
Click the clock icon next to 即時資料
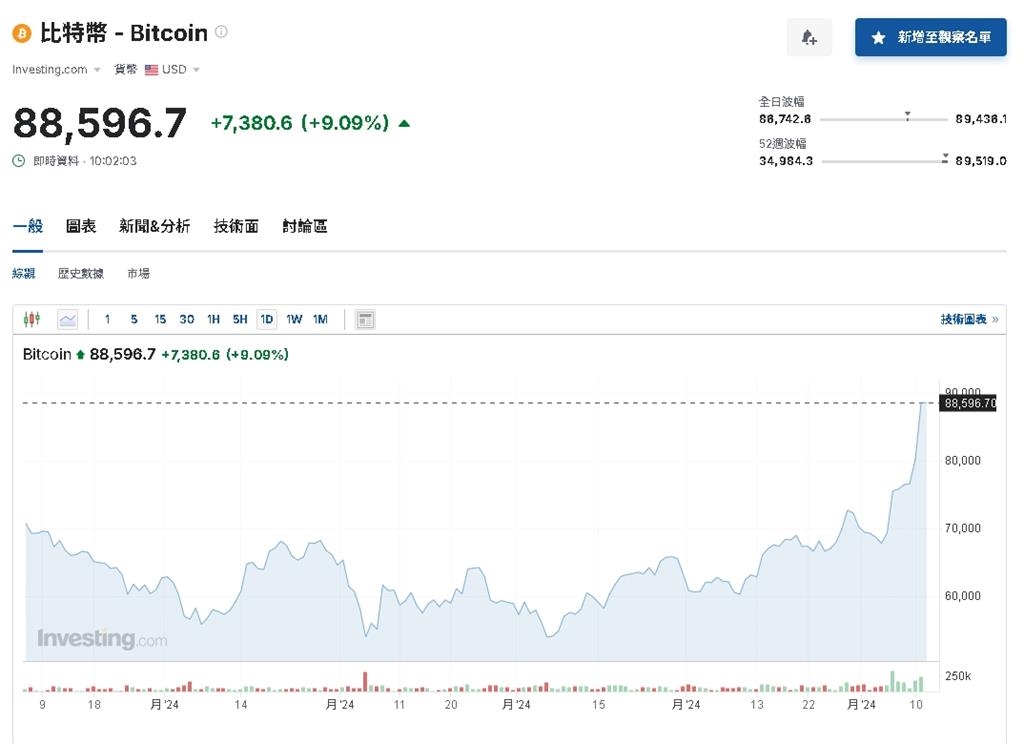point(17,160)
